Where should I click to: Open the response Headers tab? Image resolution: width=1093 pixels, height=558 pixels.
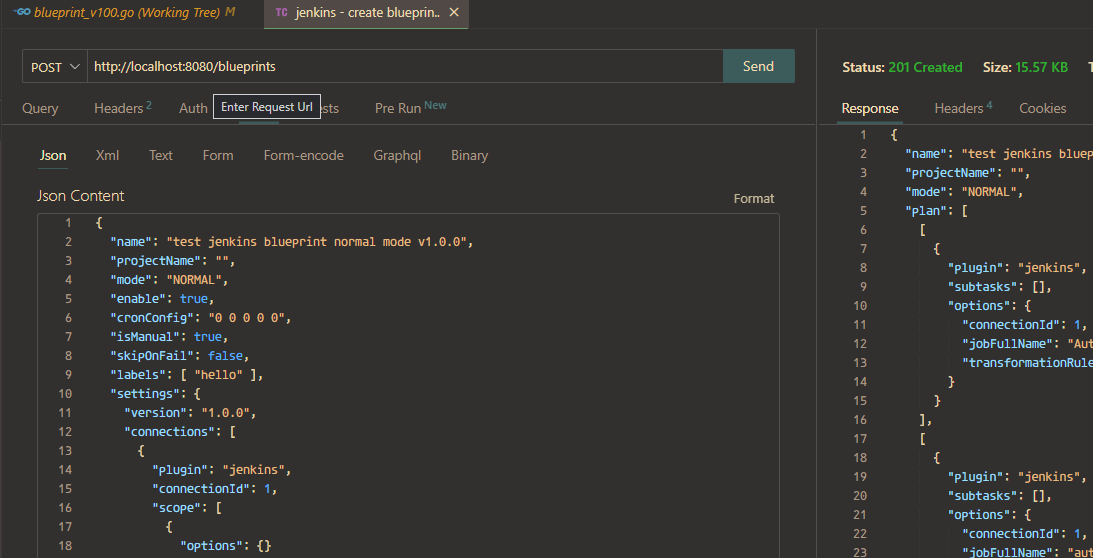coord(963,108)
